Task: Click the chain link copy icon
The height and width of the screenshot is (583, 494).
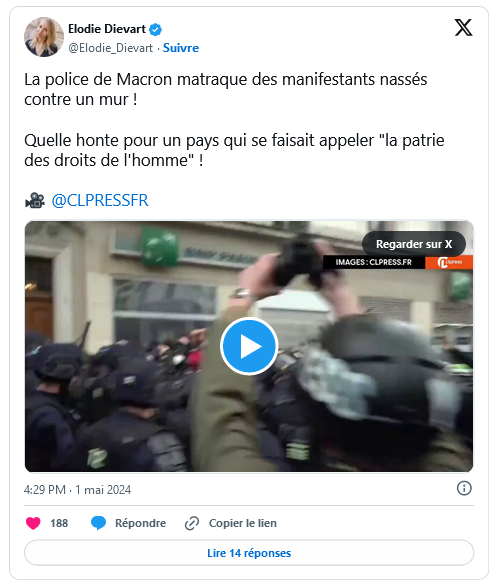Action: (x=192, y=523)
